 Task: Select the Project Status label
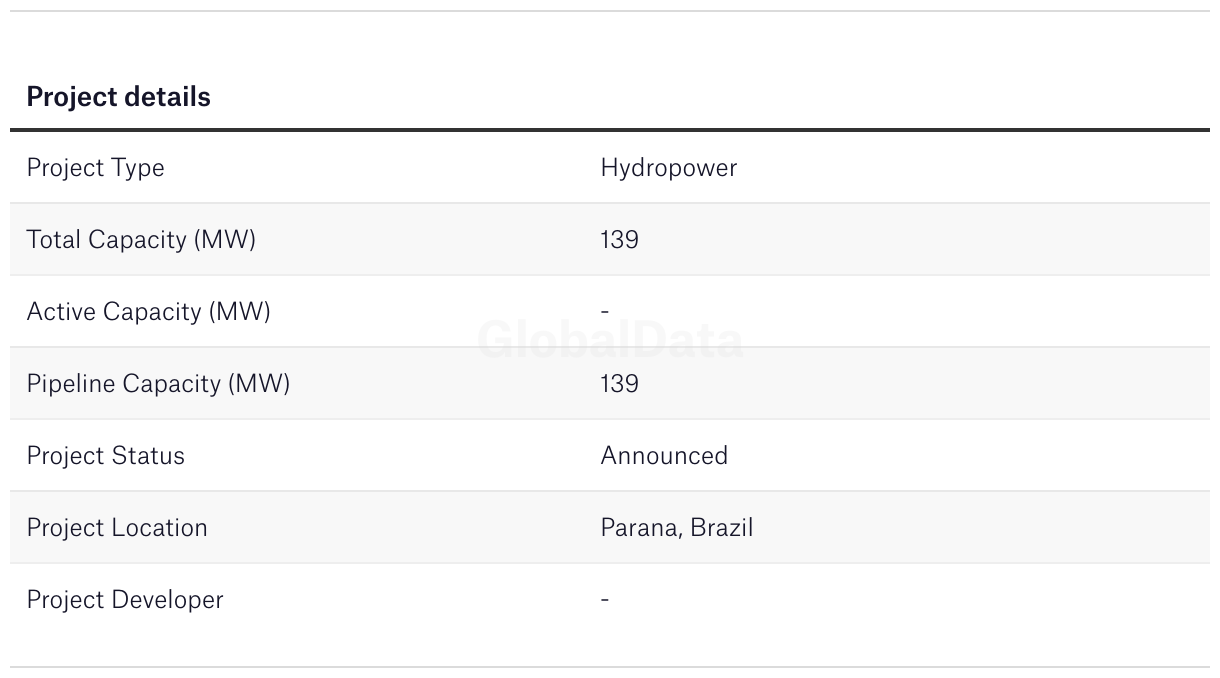click(x=106, y=456)
